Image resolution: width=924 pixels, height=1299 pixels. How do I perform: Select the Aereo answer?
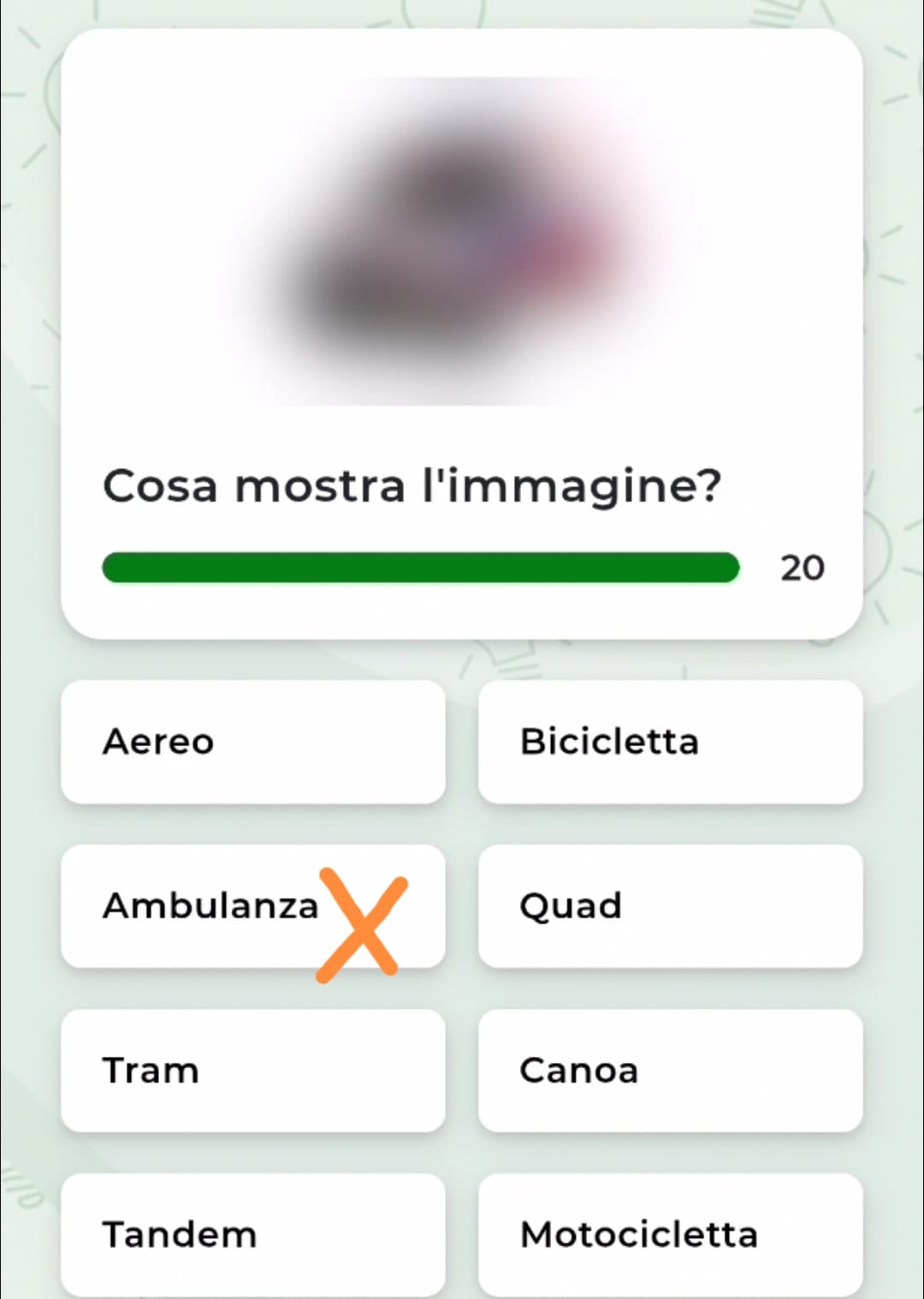(x=252, y=741)
